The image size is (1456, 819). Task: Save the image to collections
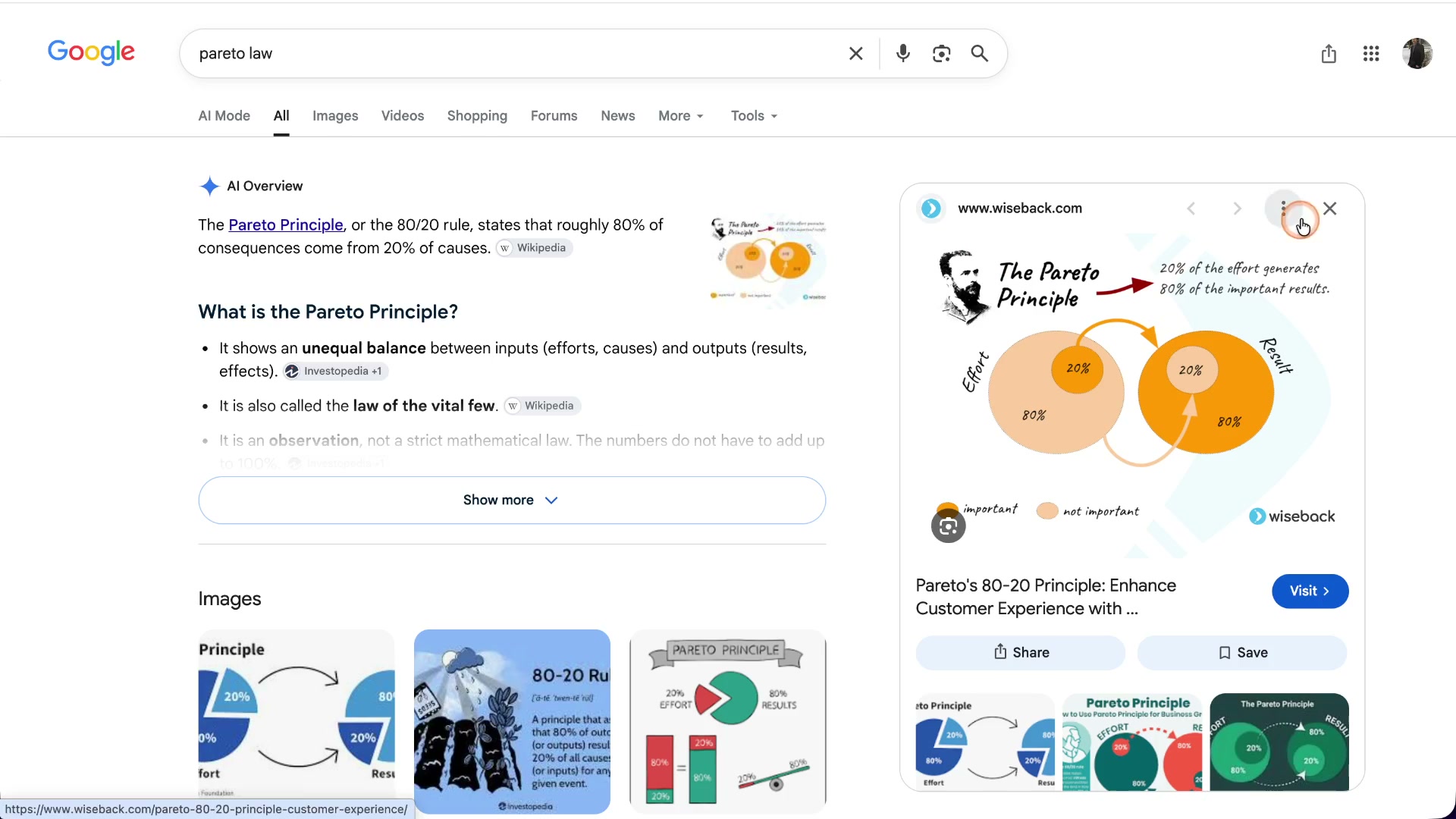pos(1242,653)
